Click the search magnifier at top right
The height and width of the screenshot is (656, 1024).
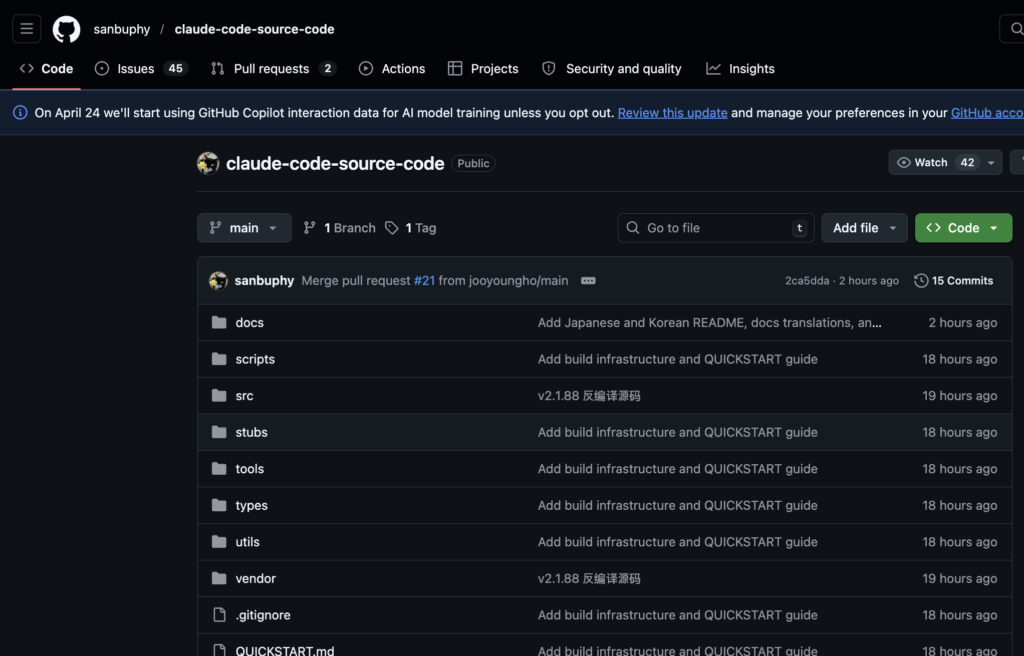click(1016, 29)
